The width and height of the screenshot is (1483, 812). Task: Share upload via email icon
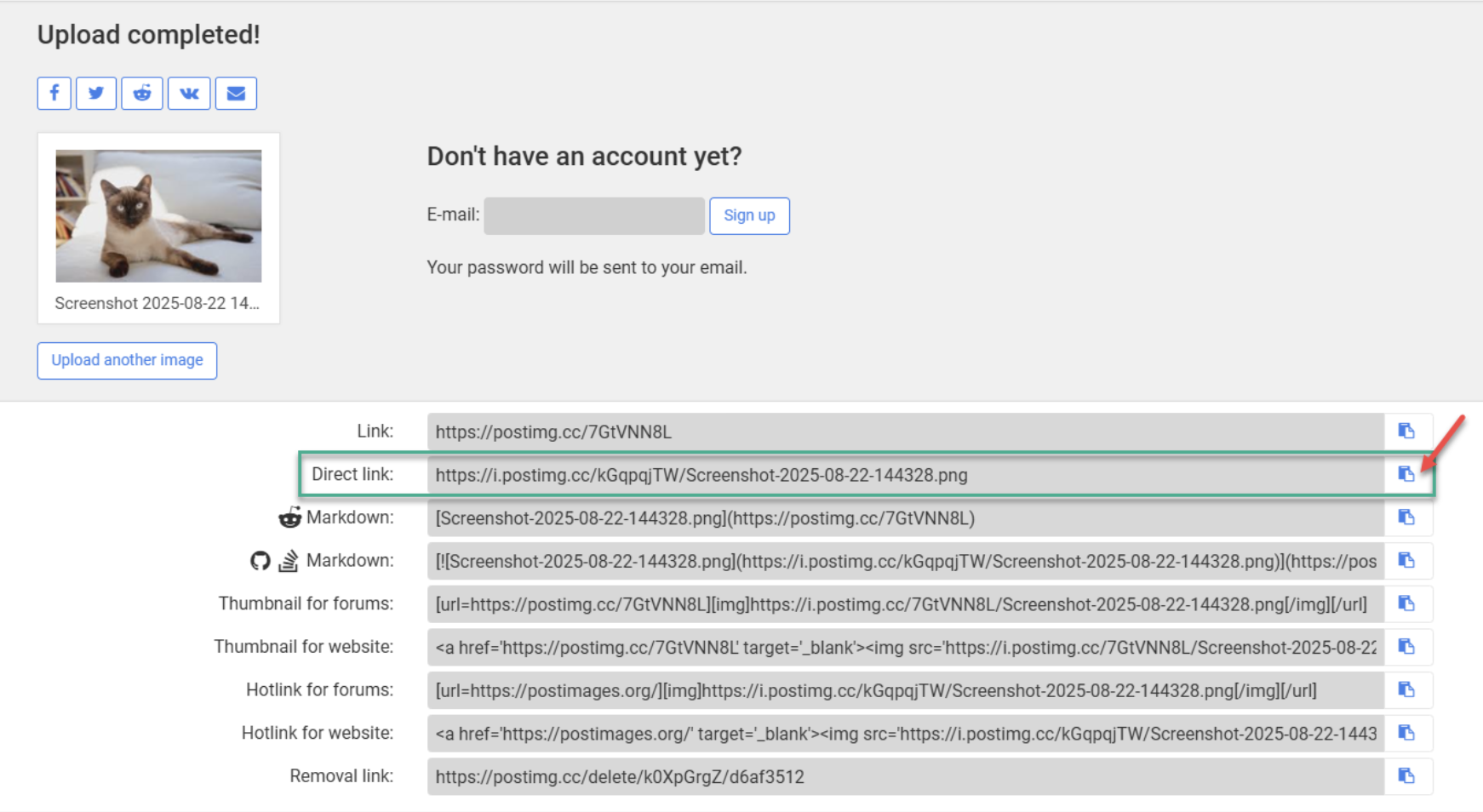[236, 93]
